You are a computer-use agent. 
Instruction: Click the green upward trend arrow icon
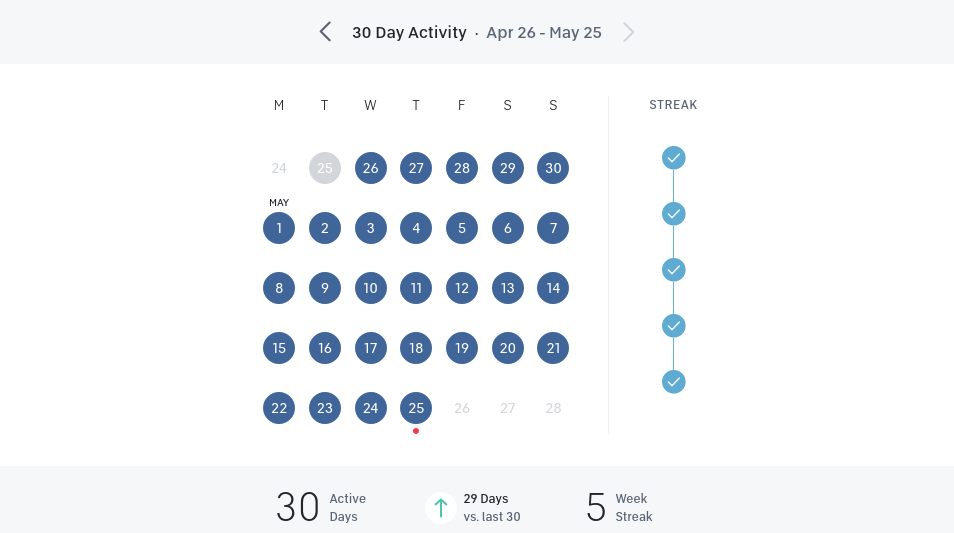coord(441,508)
